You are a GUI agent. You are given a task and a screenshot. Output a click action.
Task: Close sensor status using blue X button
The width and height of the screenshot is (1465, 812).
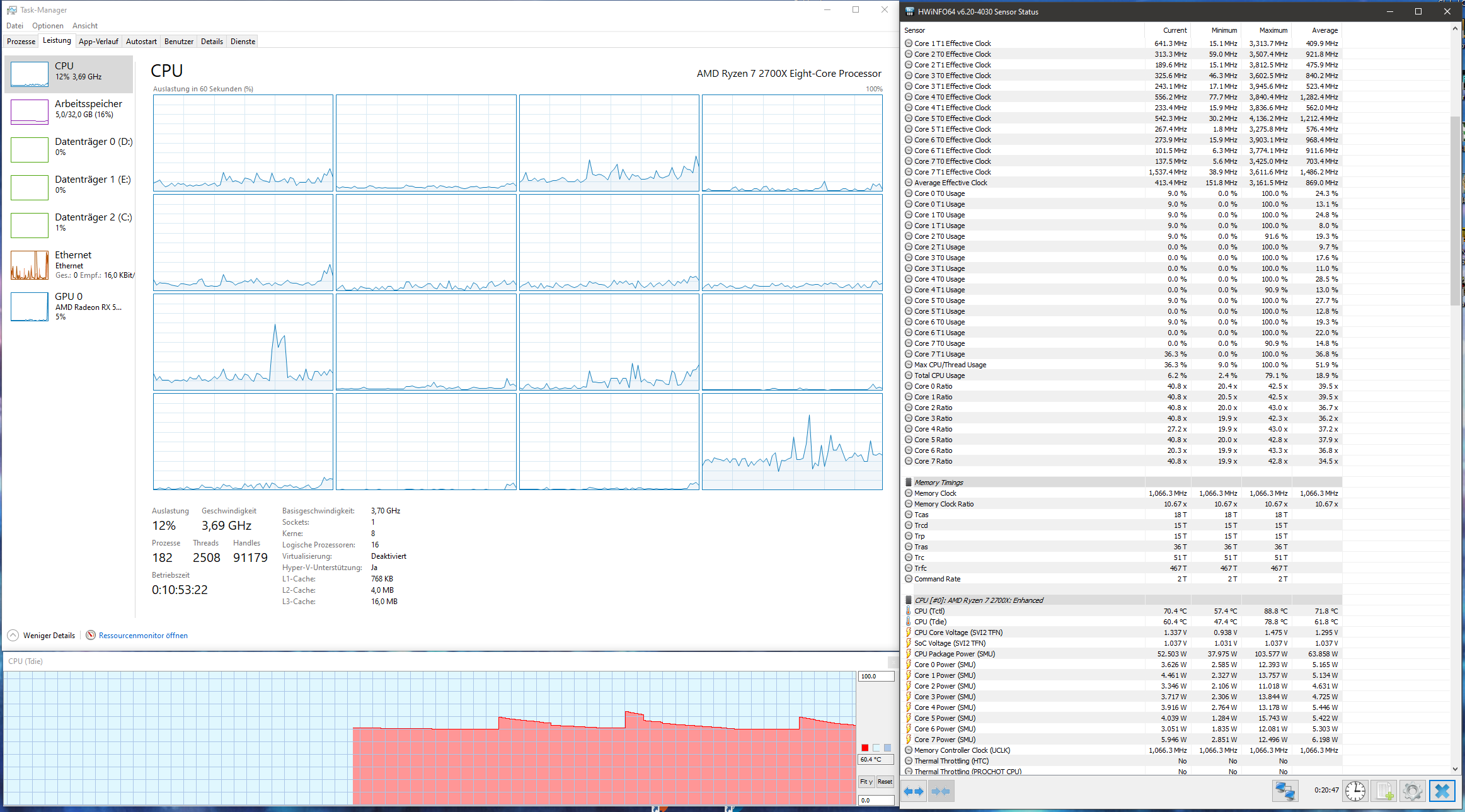[1442, 791]
